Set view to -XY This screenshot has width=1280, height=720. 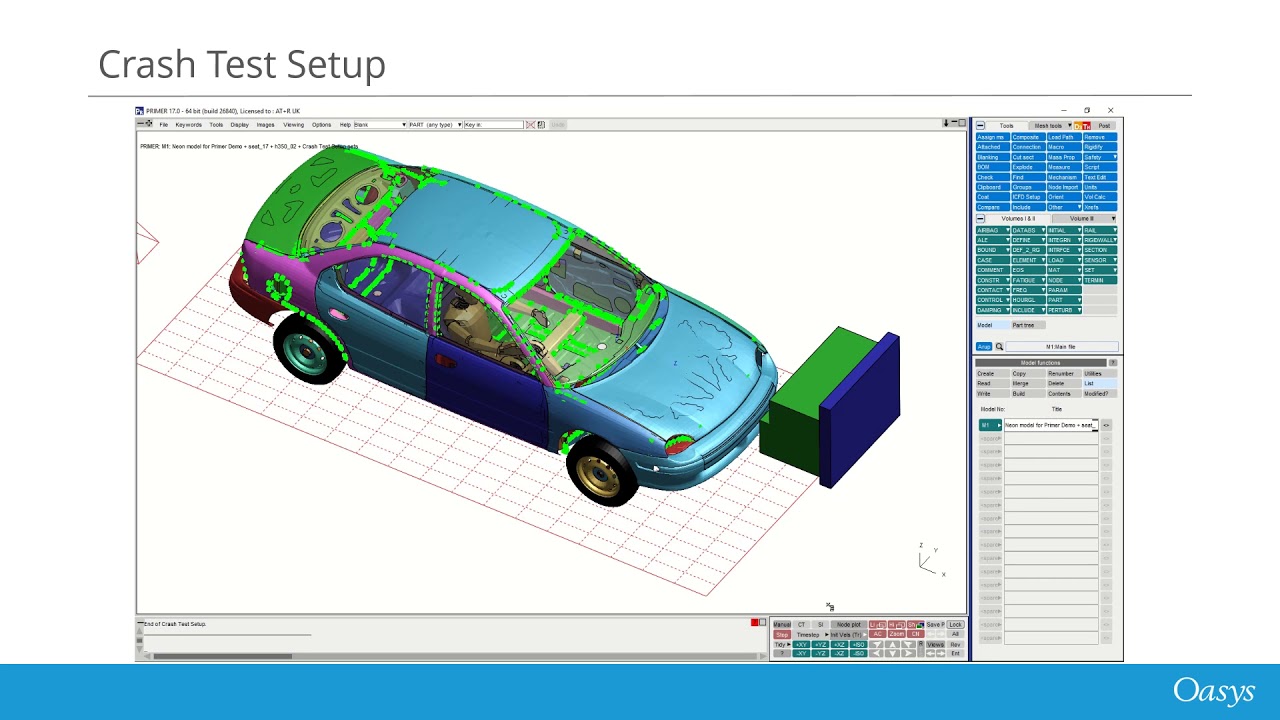coord(801,654)
